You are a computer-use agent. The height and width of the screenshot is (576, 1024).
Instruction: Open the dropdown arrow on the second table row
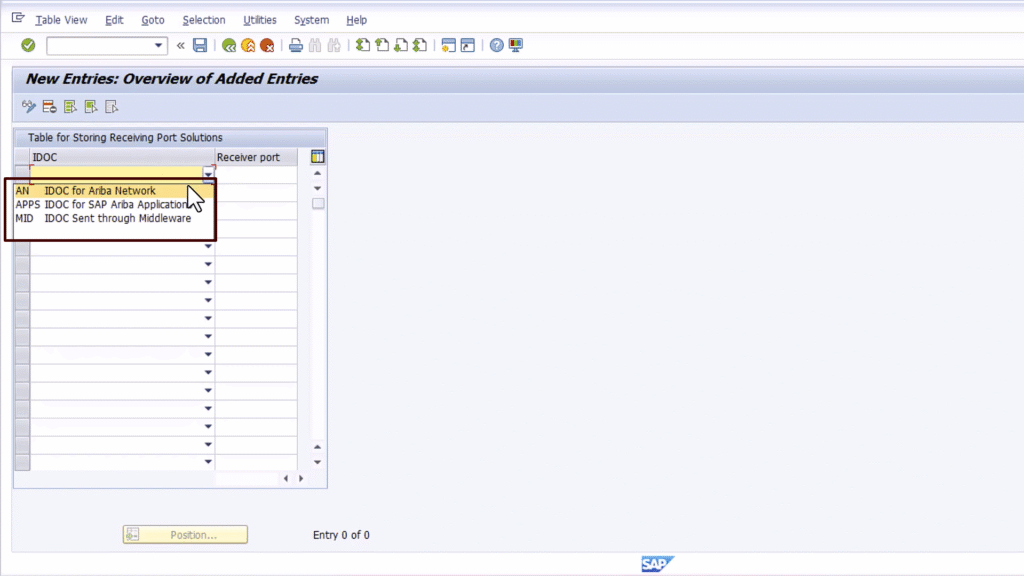tap(207, 245)
